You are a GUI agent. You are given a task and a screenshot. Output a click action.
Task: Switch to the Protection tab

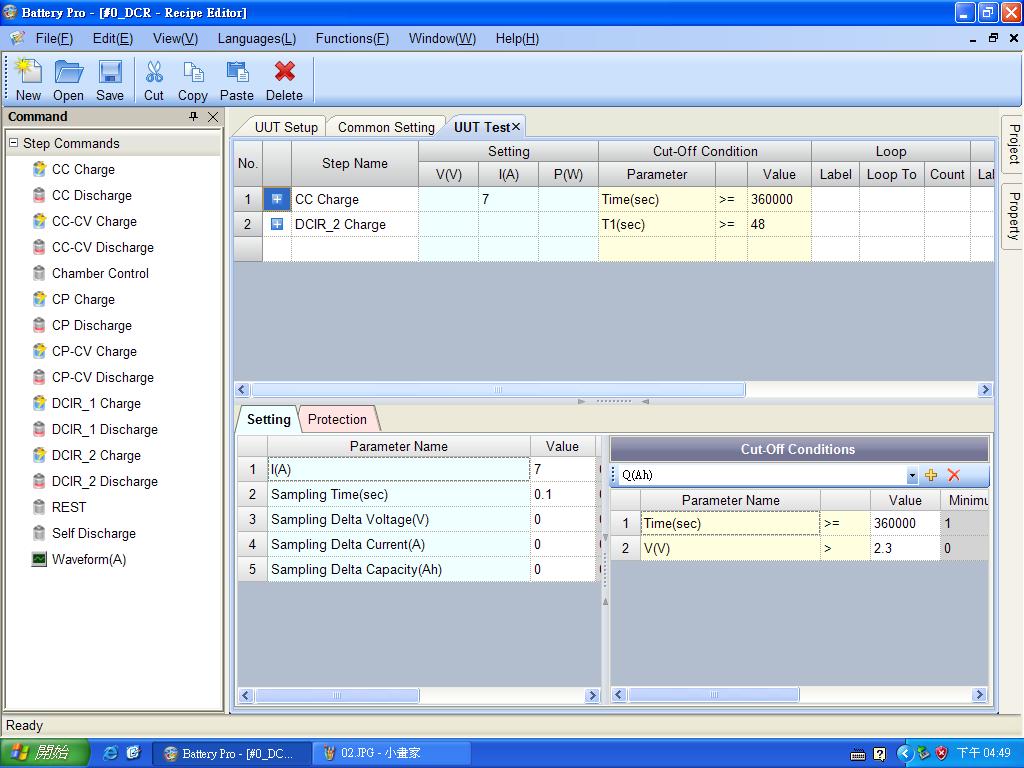(338, 419)
